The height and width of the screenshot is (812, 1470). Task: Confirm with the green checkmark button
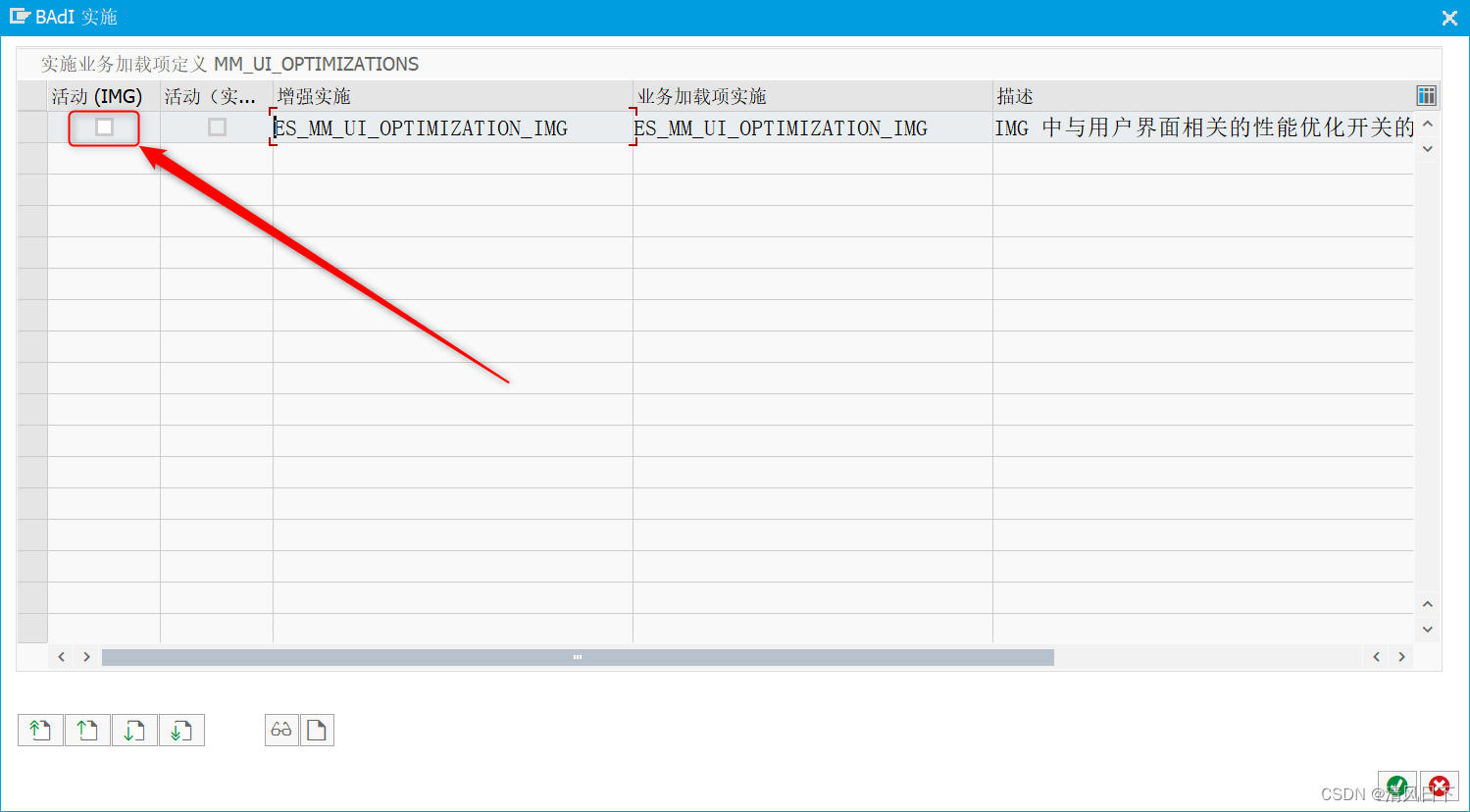1396,786
